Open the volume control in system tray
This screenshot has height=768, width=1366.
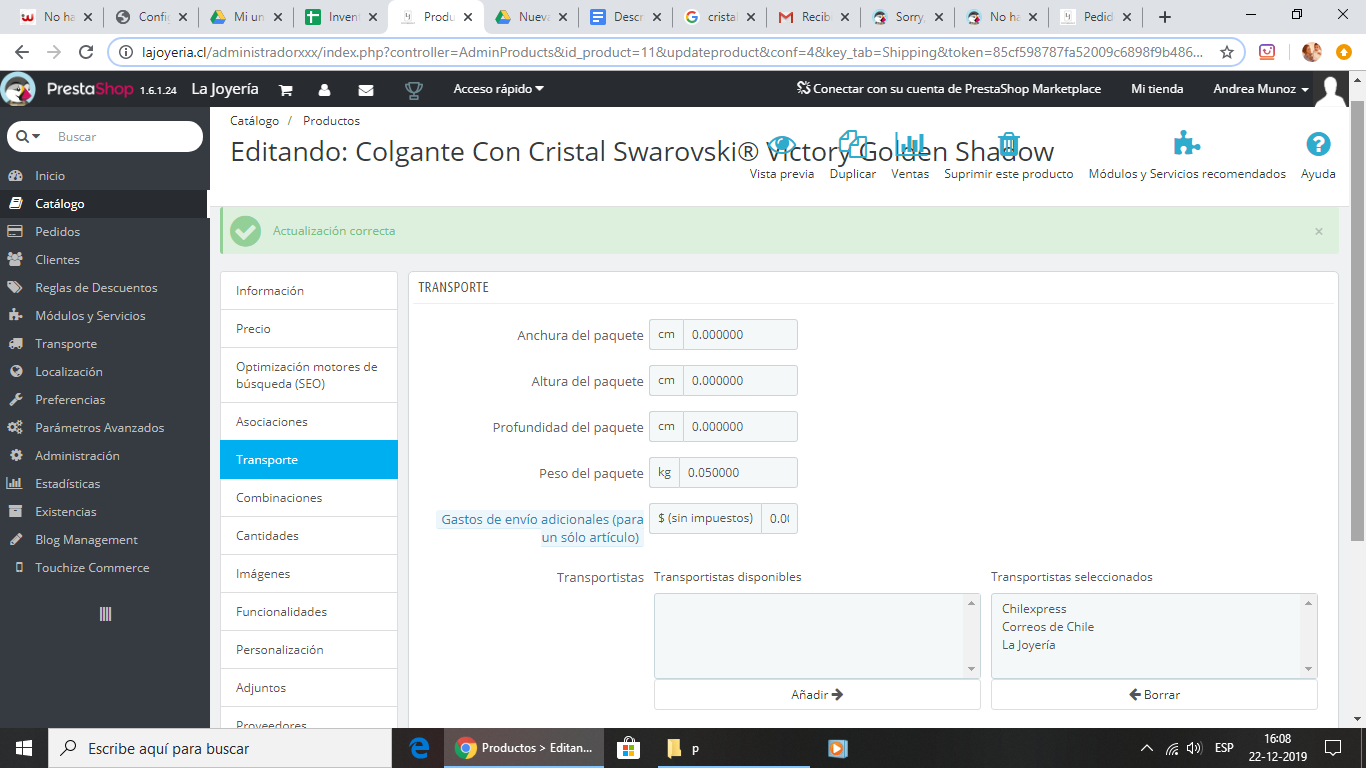tap(1194, 748)
